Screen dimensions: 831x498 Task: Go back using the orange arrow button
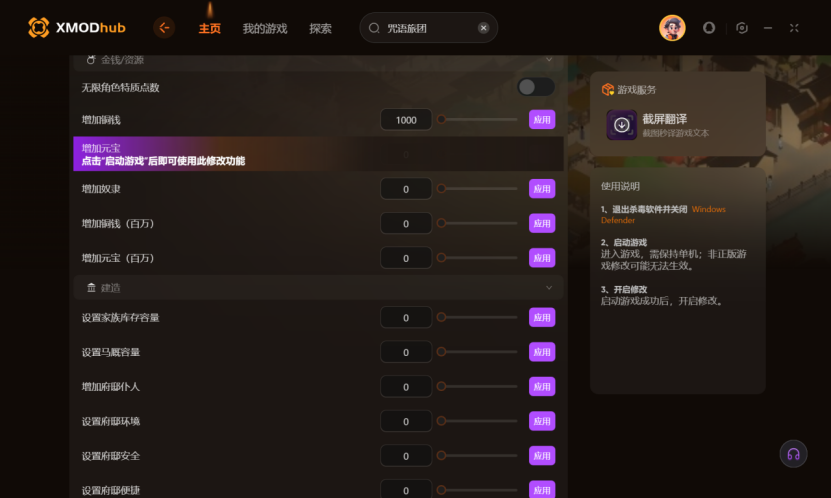[x=164, y=28]
